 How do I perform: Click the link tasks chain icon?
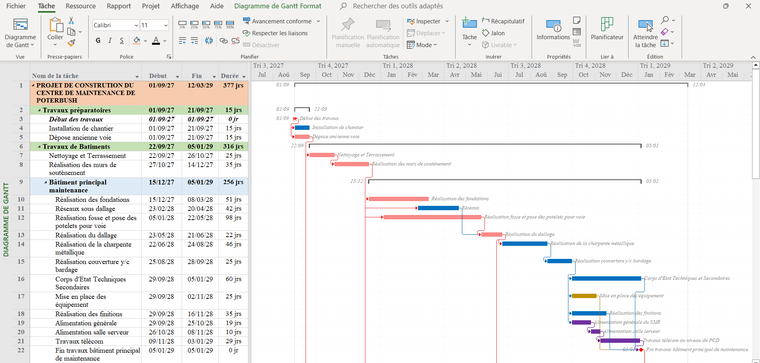click(223, 41)
